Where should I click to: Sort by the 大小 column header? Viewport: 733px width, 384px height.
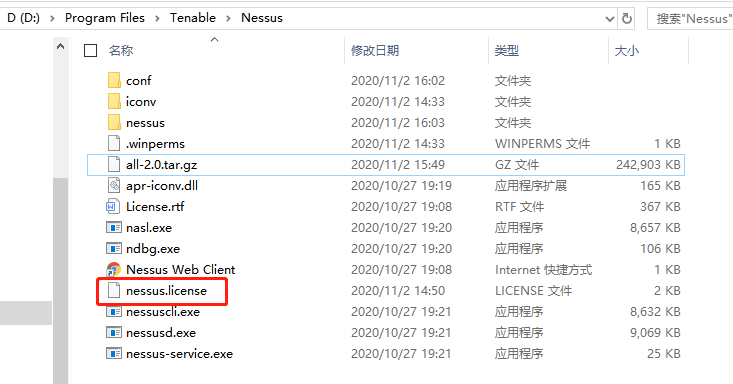pos(627,51)
